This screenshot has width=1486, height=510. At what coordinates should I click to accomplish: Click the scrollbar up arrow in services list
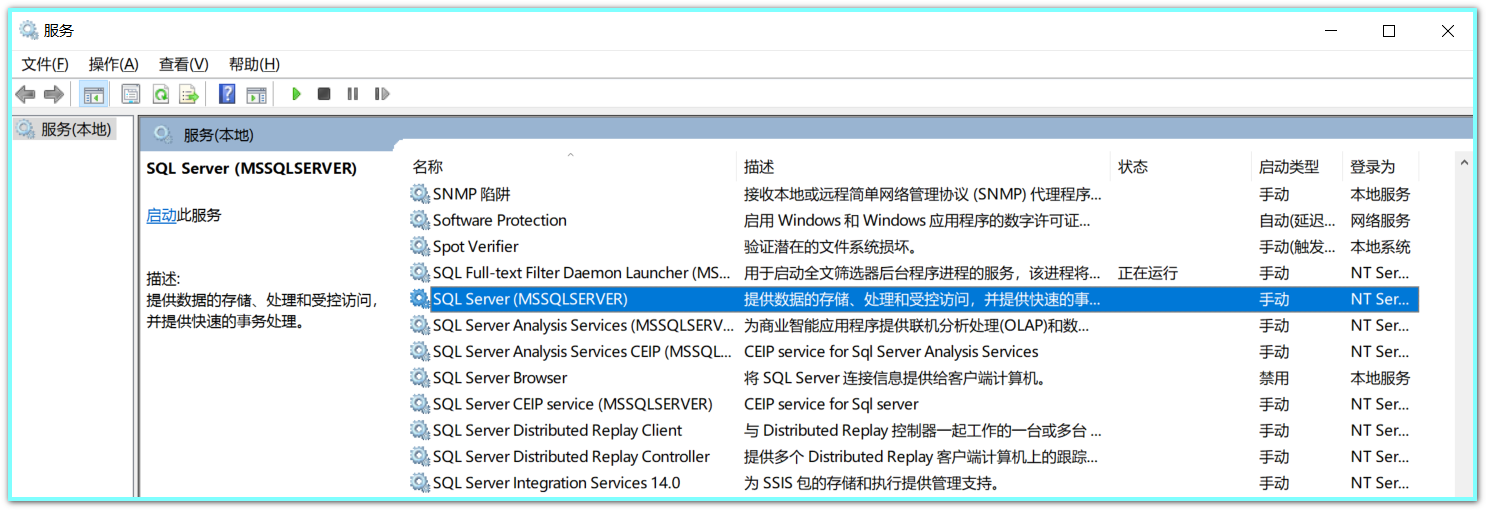tap(1464, 162)
